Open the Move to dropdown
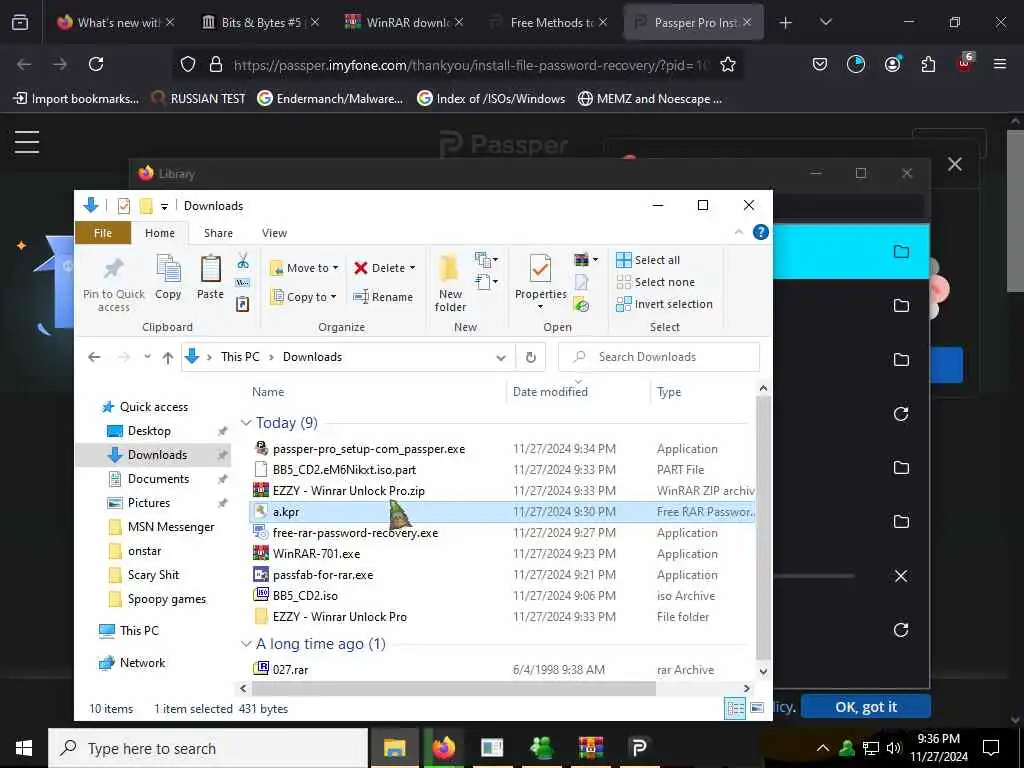Viewport: 1024px width, 768px height. tap(304, 268)
